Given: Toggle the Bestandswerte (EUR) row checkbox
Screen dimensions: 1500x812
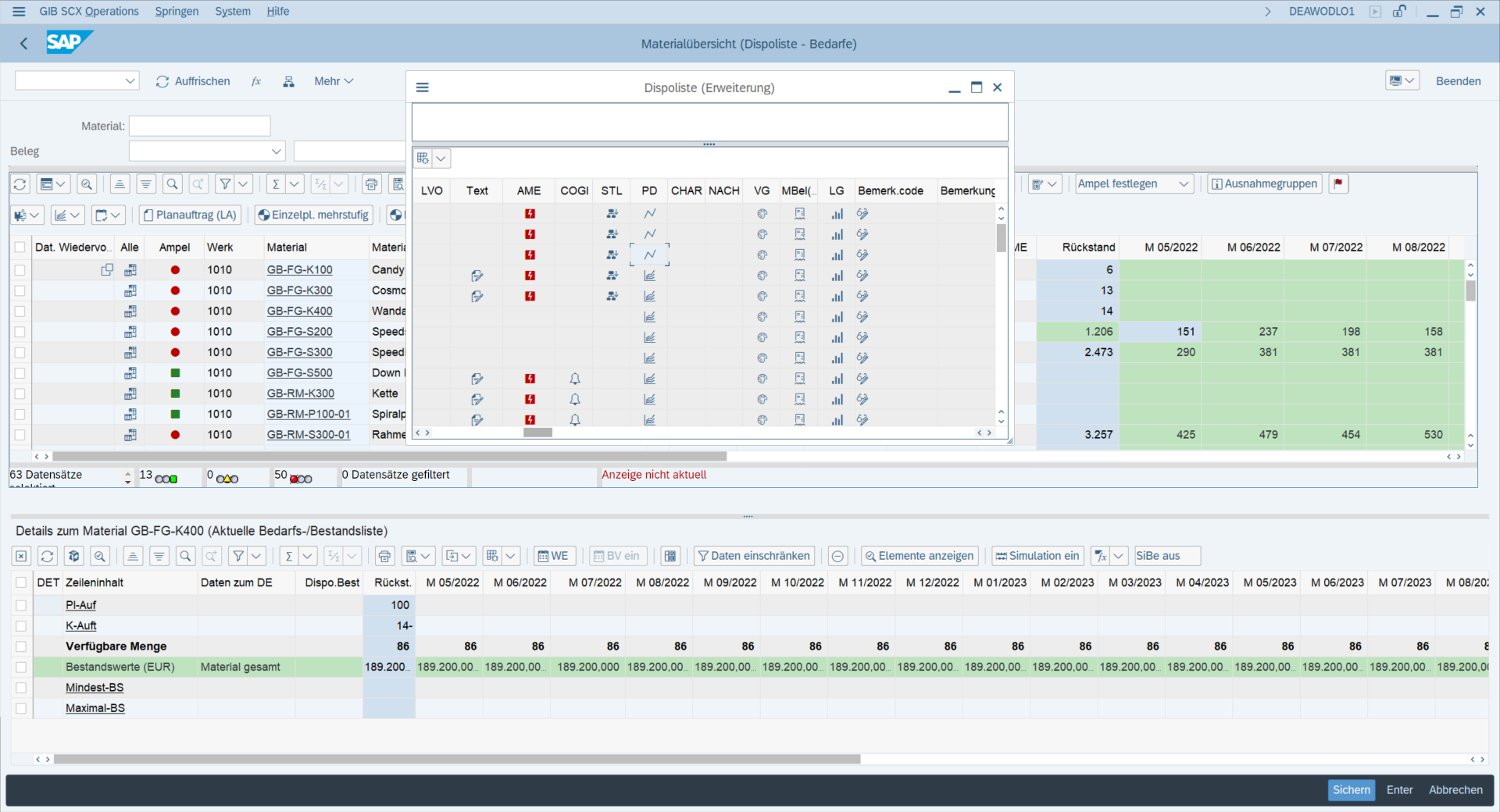Looking at the screenshot, I should (x=21, y=667).
